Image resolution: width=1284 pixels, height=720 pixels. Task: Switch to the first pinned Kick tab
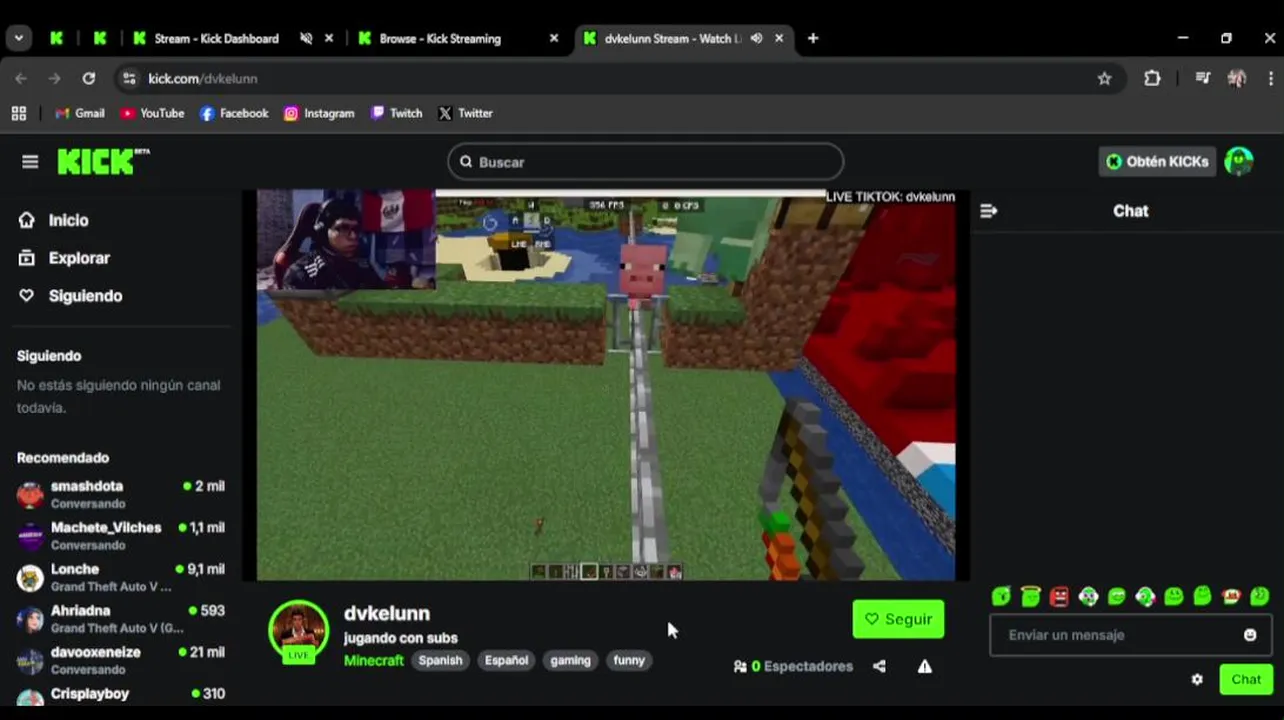(x=57, y=38)
